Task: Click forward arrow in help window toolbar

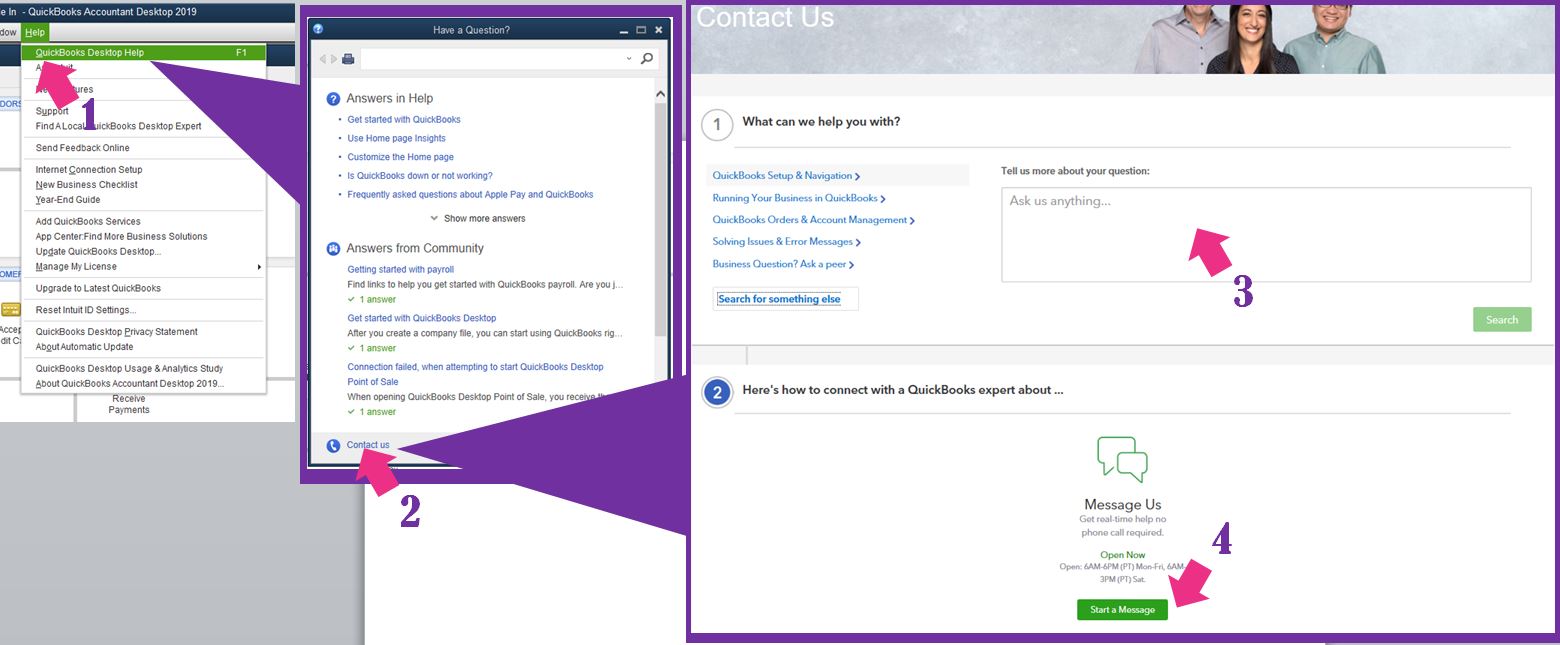Action: [334, 59]
